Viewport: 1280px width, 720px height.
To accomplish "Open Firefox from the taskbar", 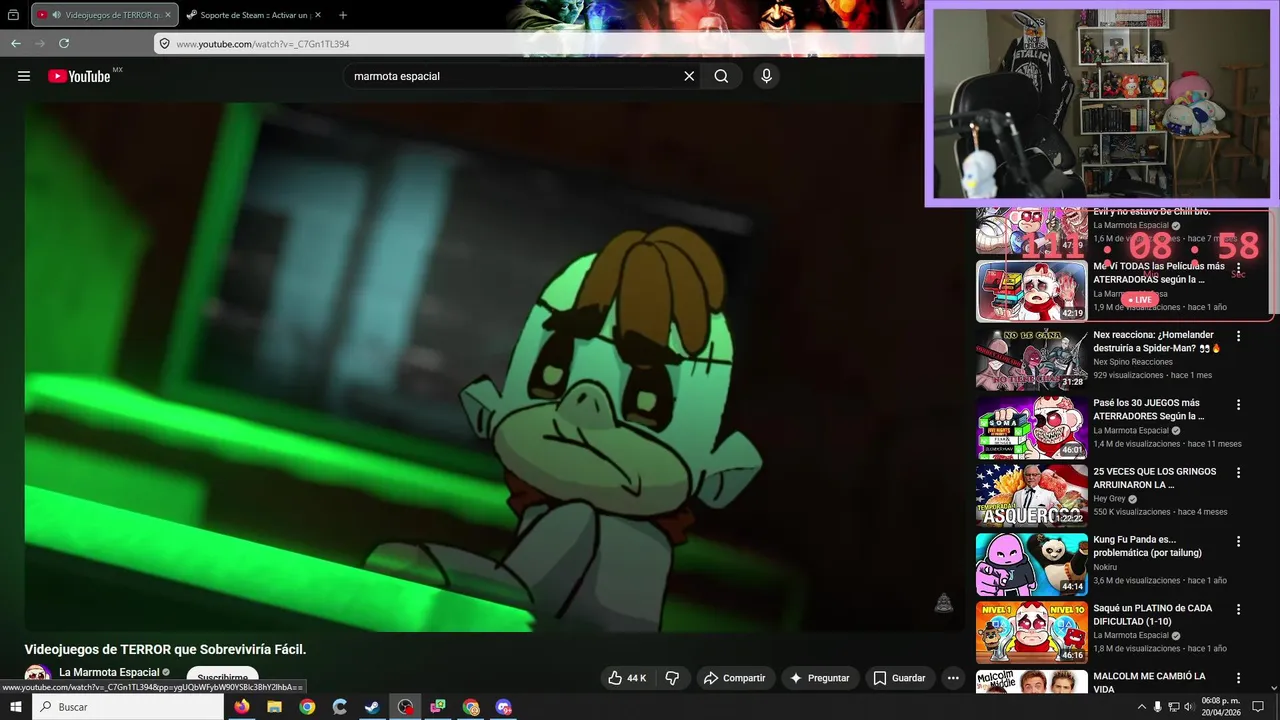I will click(x=242, y=707).
